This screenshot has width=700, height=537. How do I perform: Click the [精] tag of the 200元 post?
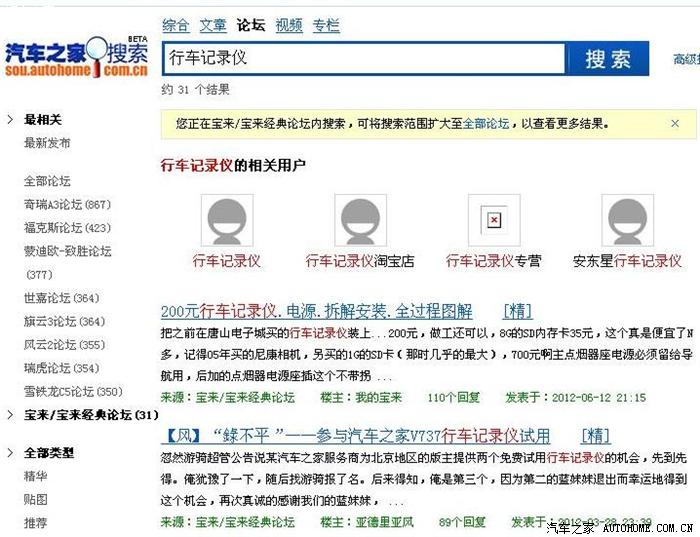pyautogui.click(x=517, y=312)
